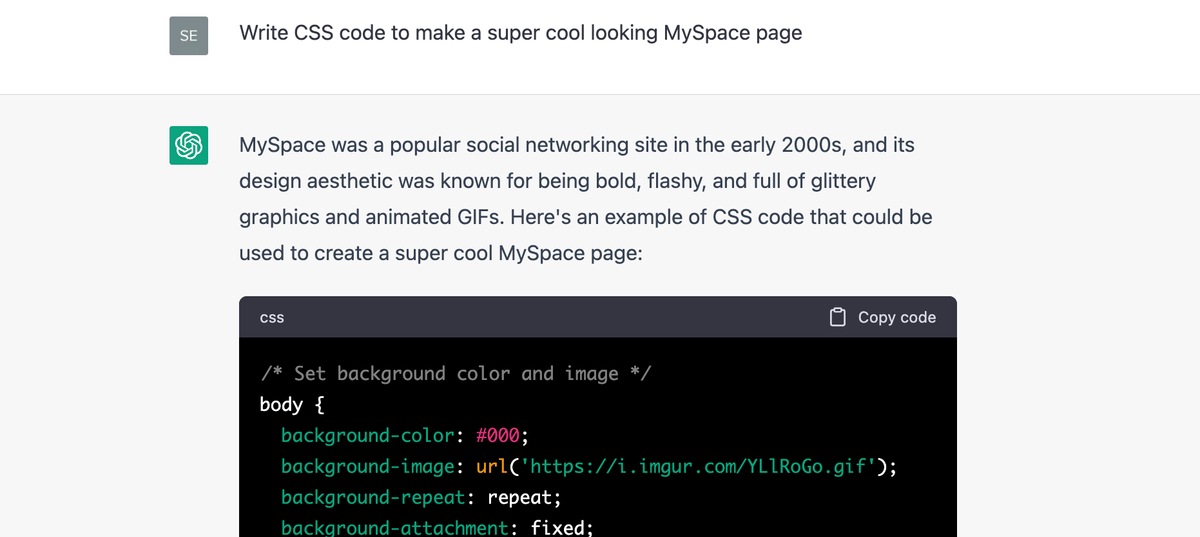Click the user prompt about MySpace CSS
This screenshot has width=1200, height=537.
520,32
